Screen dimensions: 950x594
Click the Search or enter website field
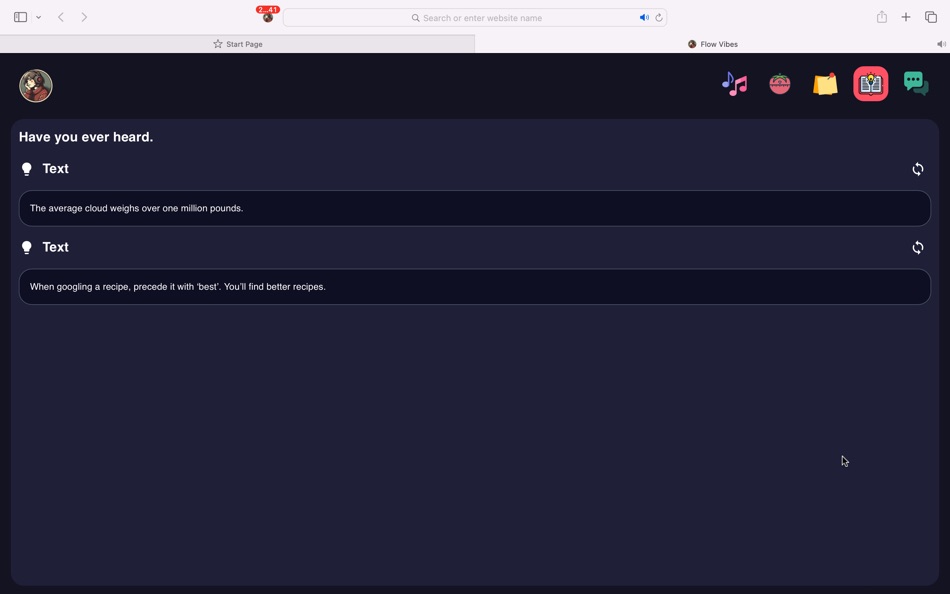pos(475,18)
